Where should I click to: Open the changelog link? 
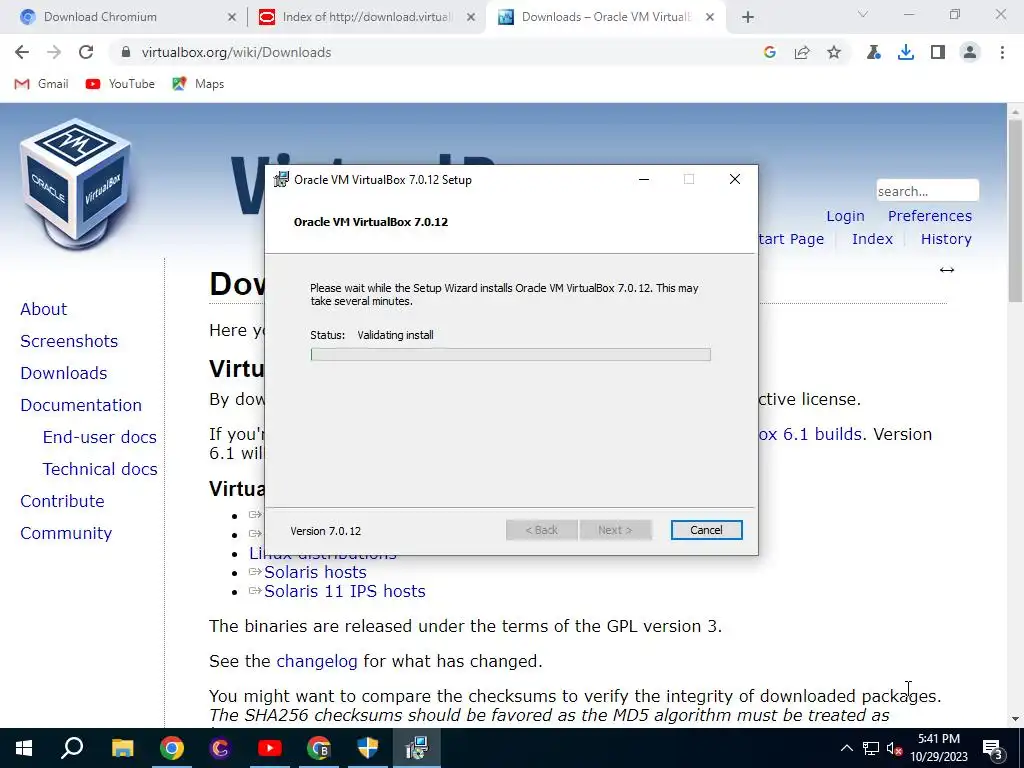point(317,661)
